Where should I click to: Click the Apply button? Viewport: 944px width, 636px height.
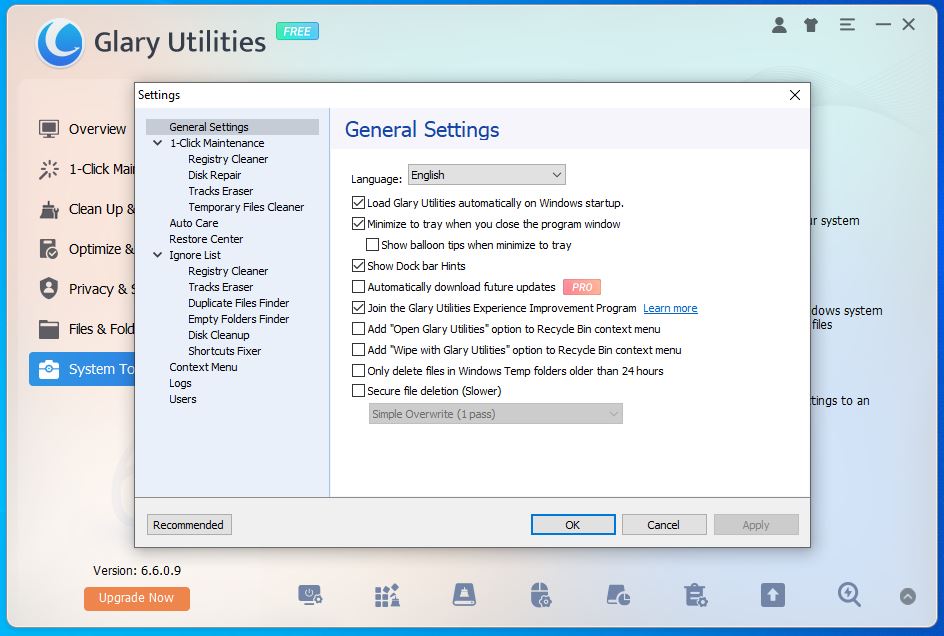pyautogui.click(x=756, y=525)
